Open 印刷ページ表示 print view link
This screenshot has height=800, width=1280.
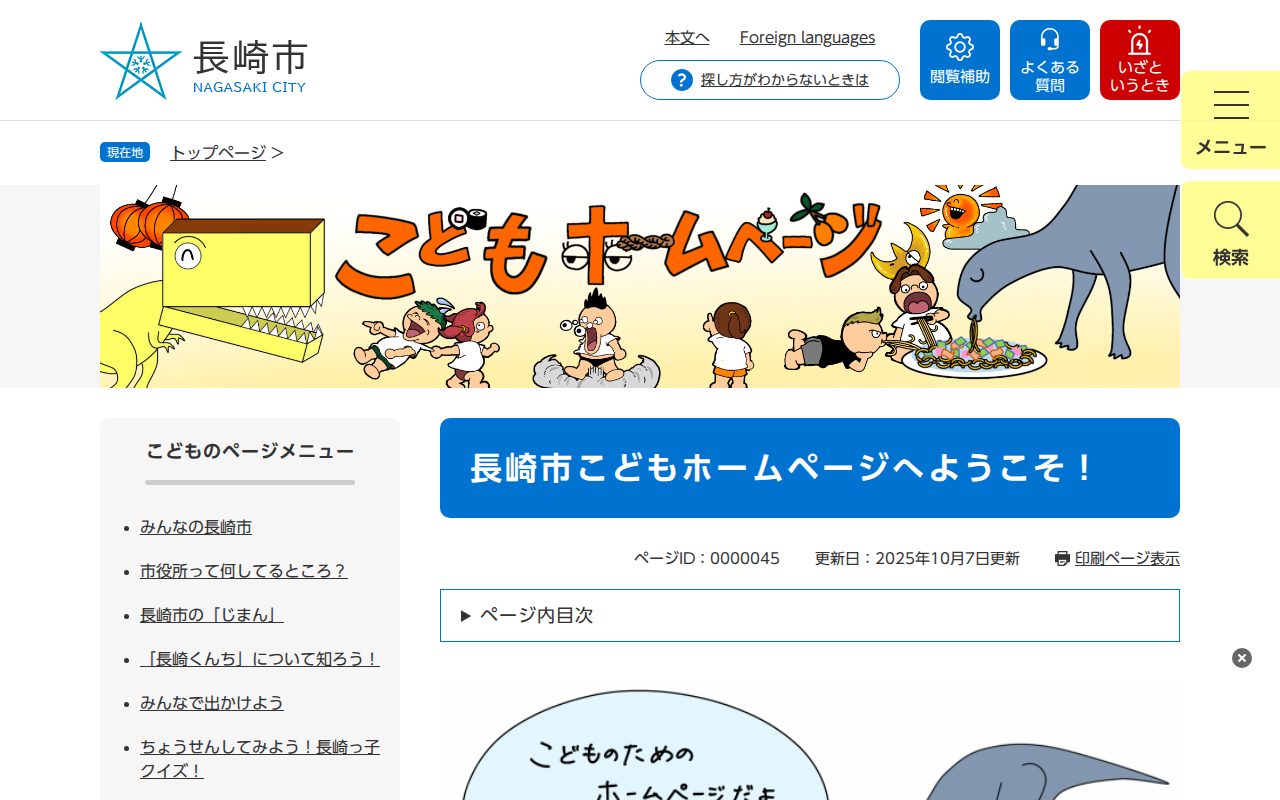(x=1127, y=559)
